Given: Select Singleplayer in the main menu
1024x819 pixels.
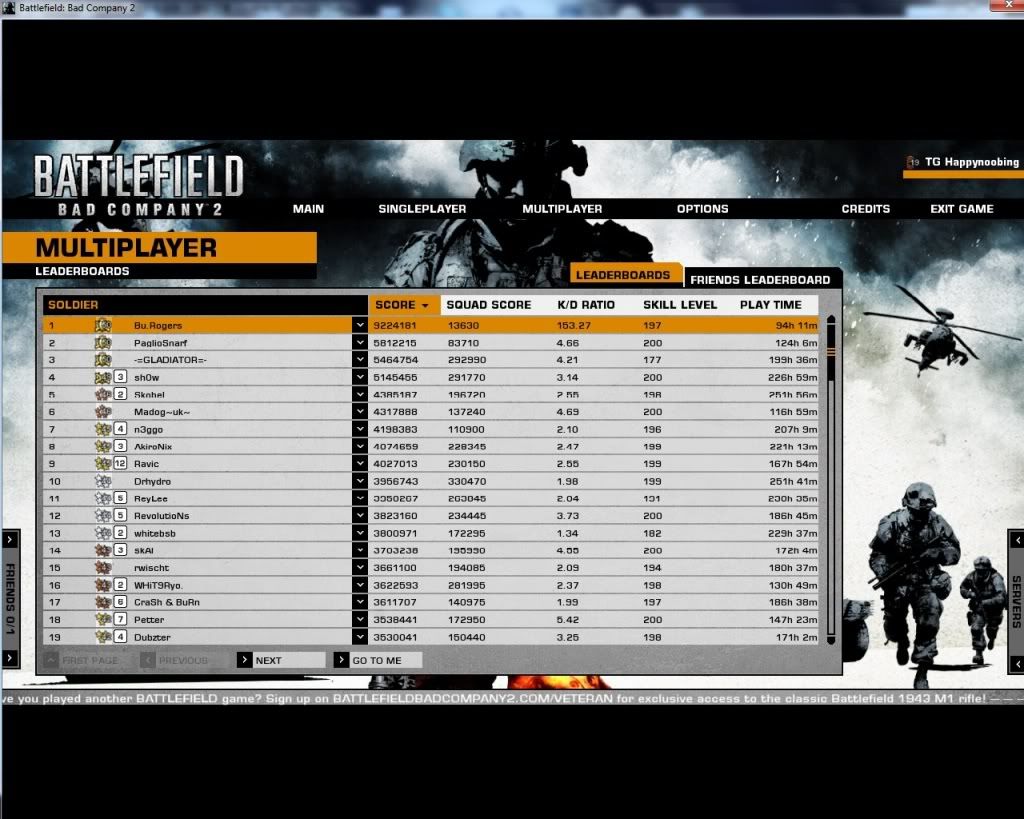Looking at the screenshot, I should click(422, 209).
